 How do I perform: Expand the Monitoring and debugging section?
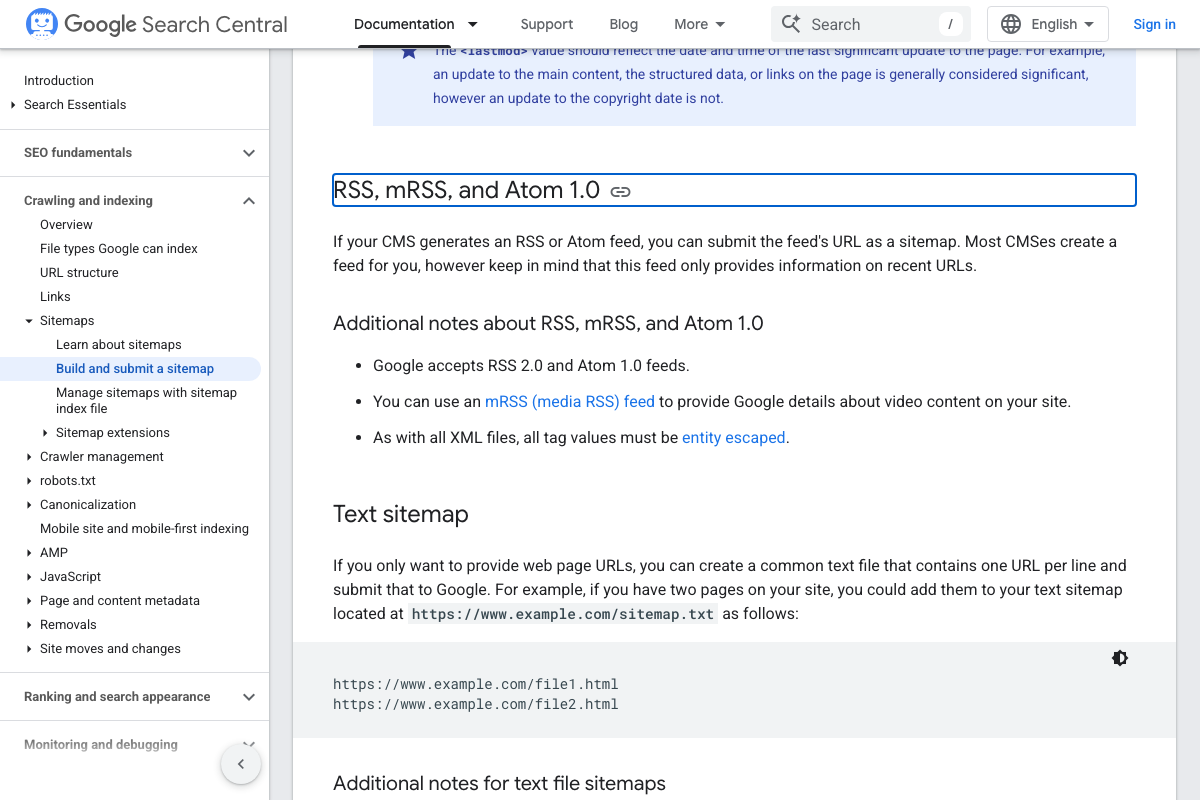point(249,744)
